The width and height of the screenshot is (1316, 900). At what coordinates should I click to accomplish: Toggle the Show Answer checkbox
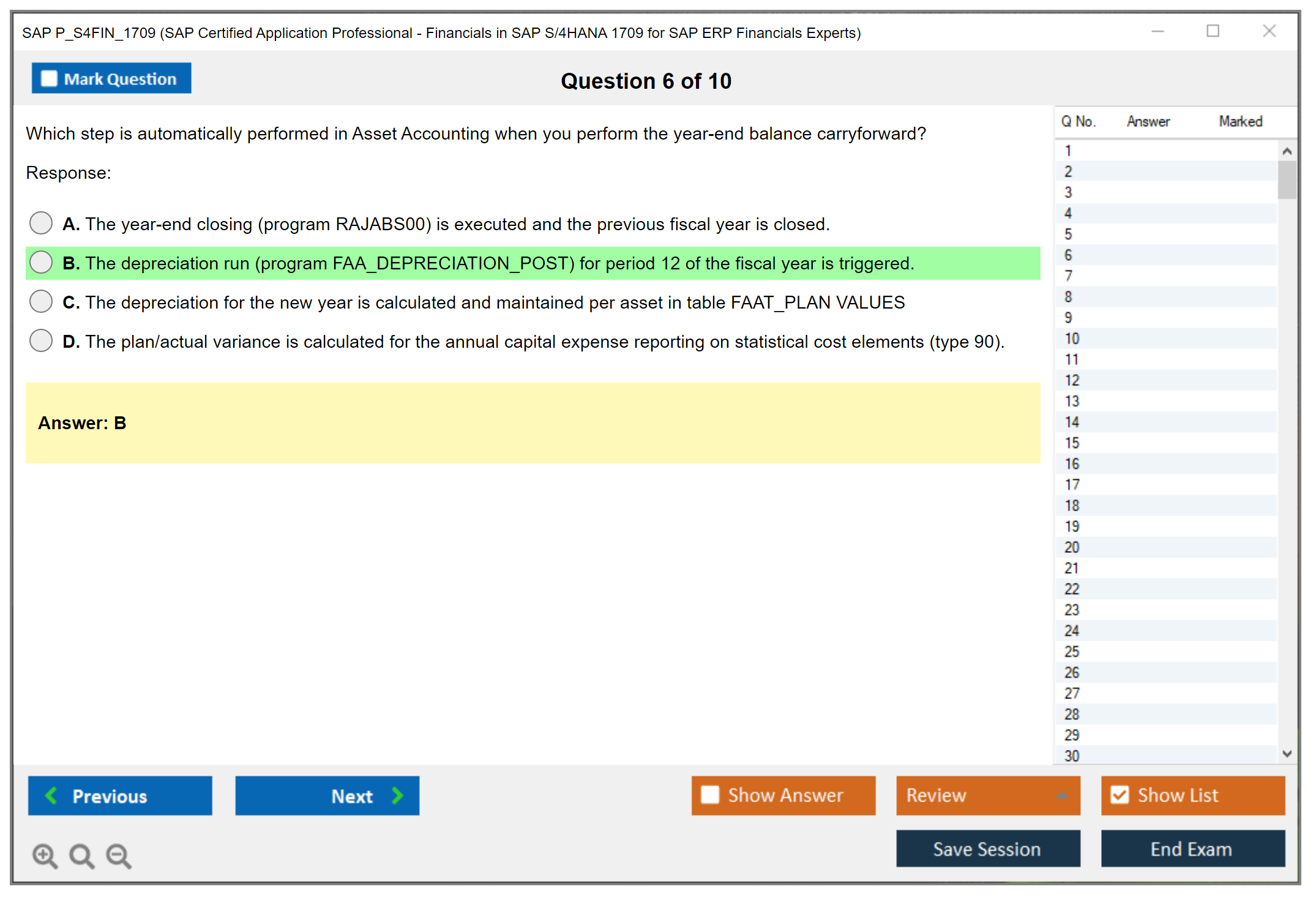tap(710, 795)
